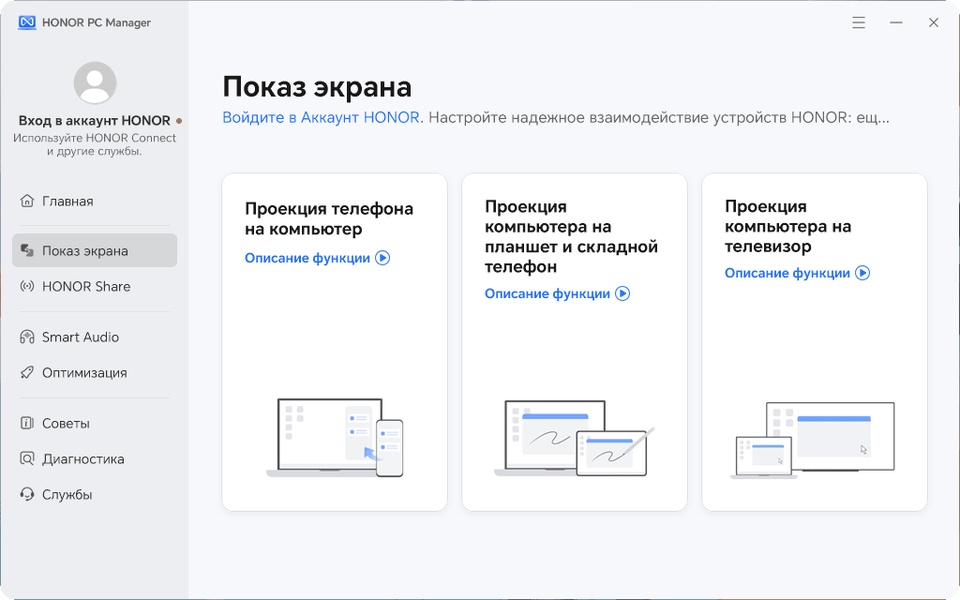Open Диагностика in the sidebar

(95, 459)
